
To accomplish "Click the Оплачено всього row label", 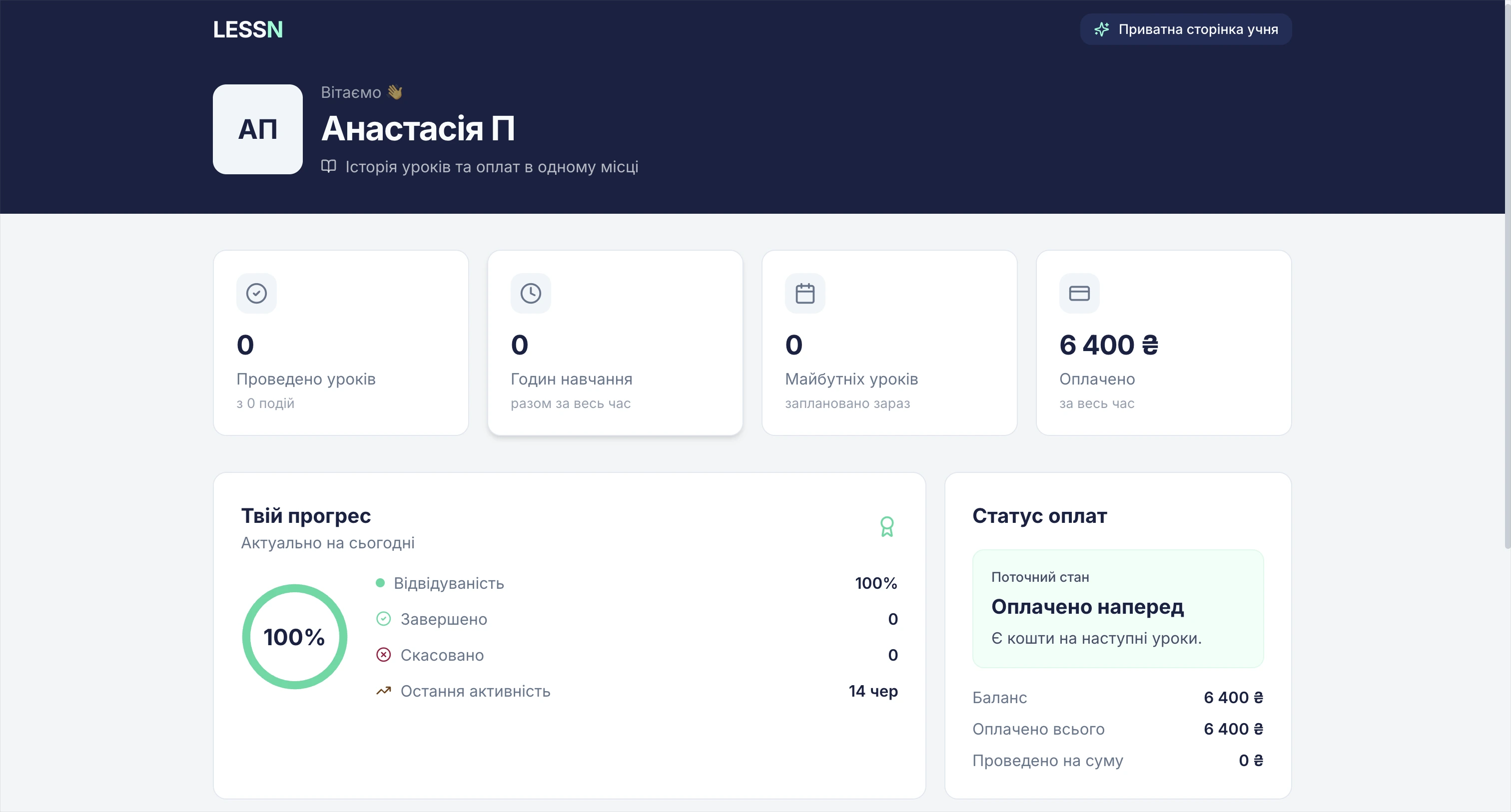I will [x=1039, y=729].
